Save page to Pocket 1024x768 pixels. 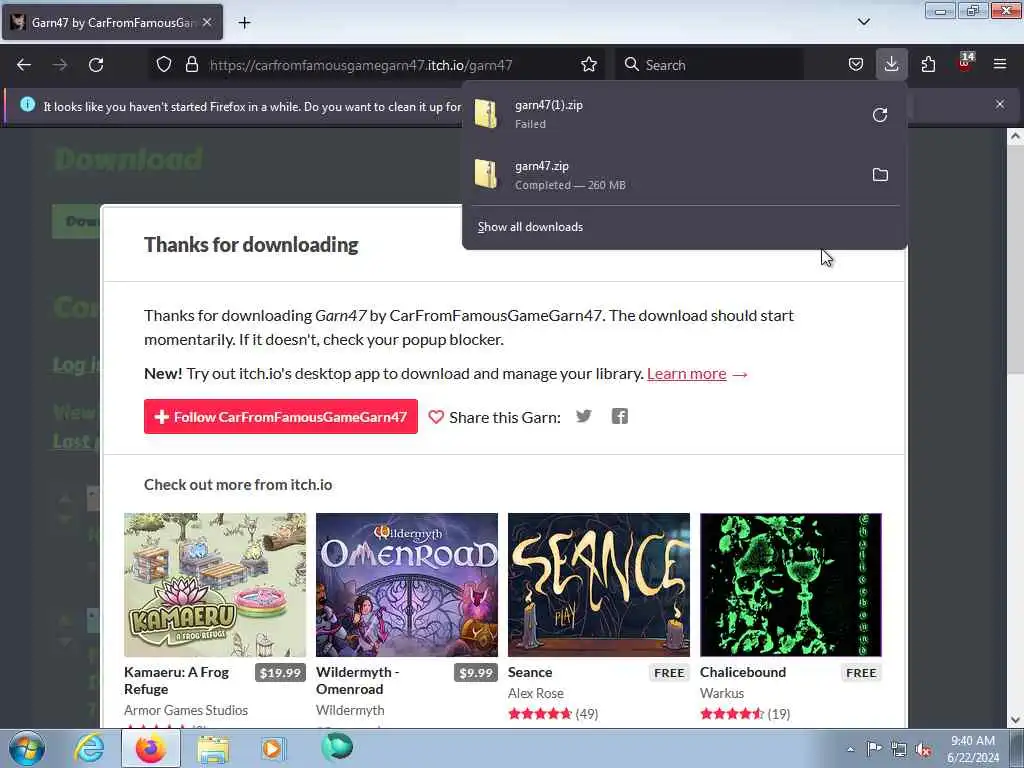856,65
